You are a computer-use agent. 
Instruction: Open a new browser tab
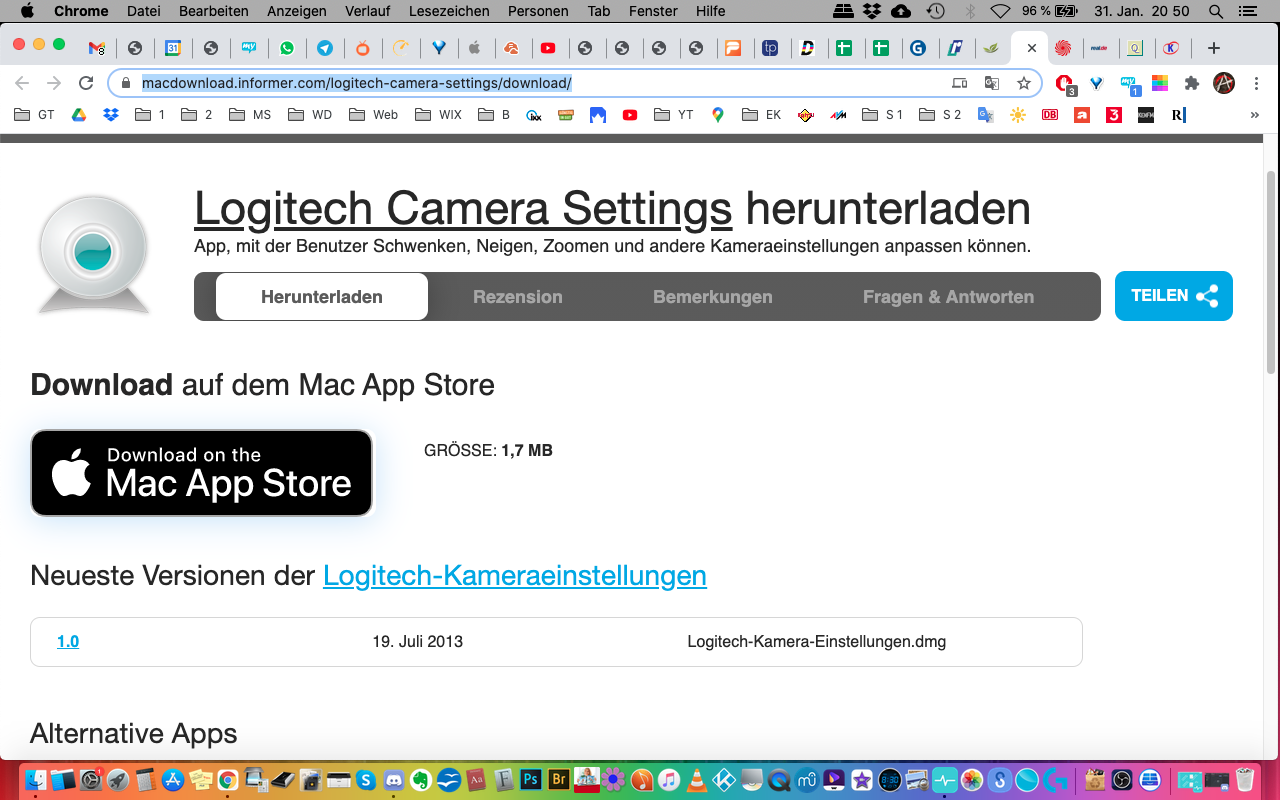click(x=1213, y=48)
